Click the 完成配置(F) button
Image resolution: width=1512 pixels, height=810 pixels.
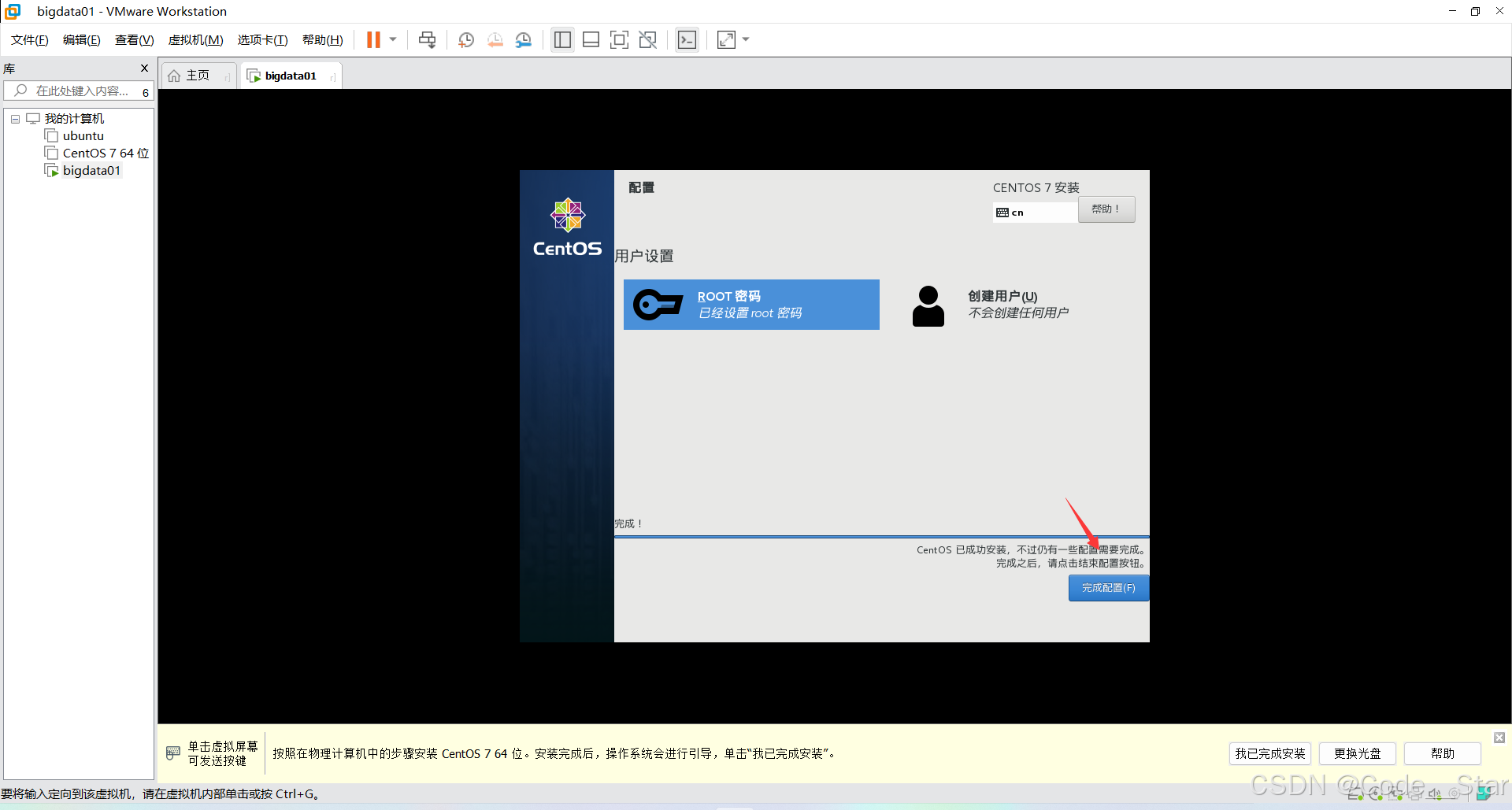pos(1108,588)
